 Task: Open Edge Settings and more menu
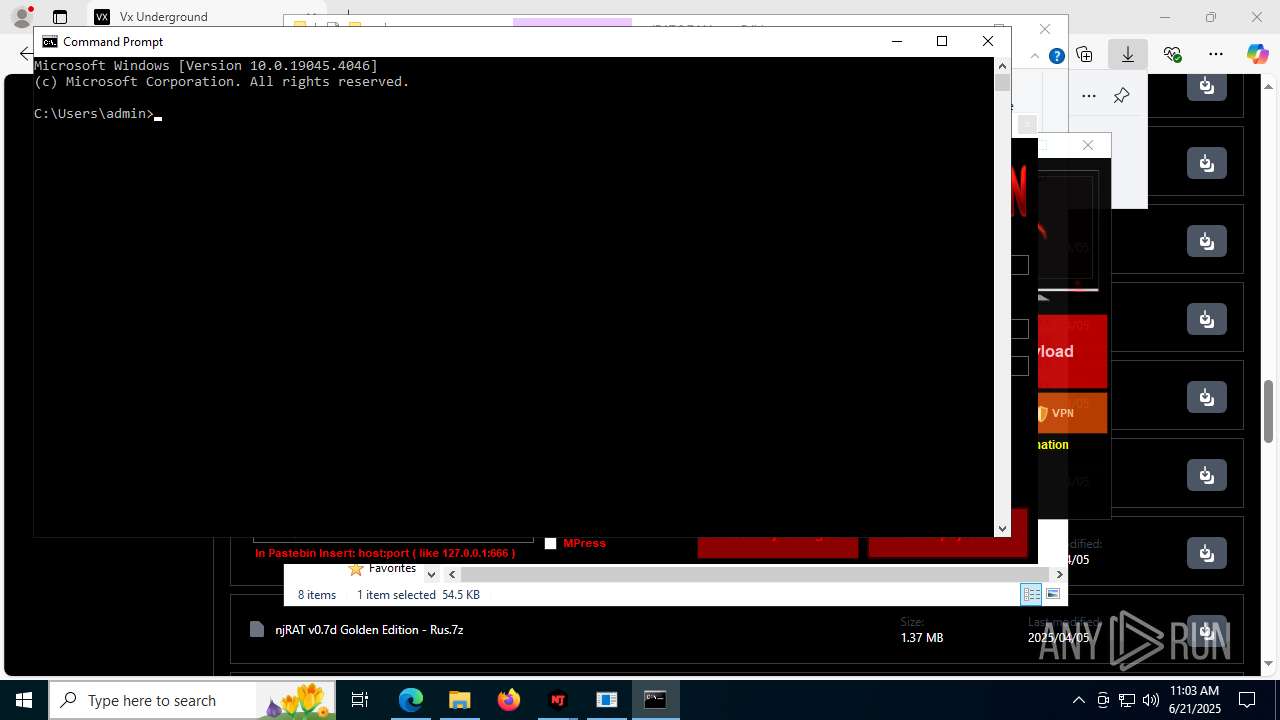1216,54
